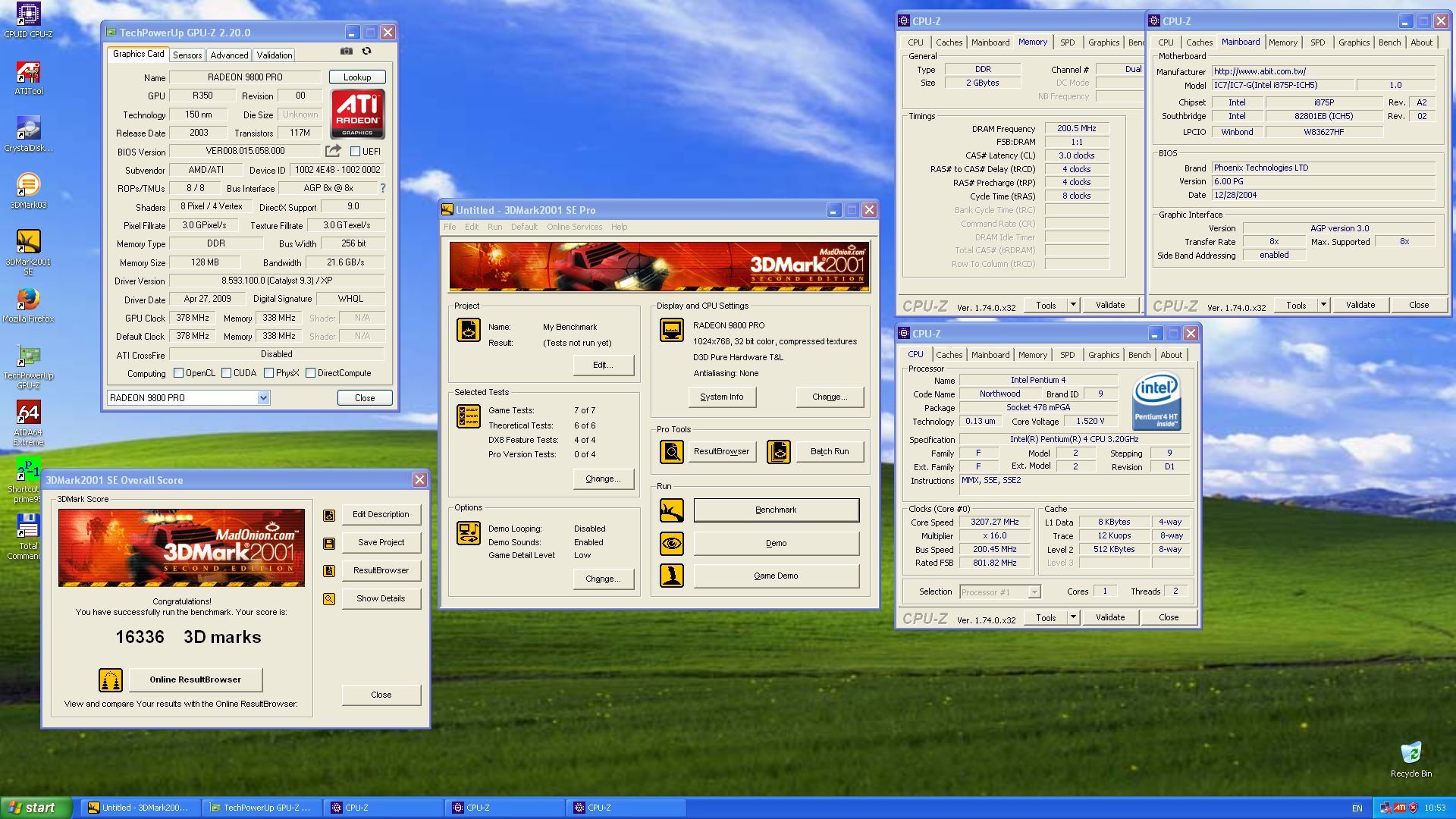Viewport: 1456px width, 819px height.
Task: Open the Online Services menu in 3DMark2001
Action: point(574,227)
